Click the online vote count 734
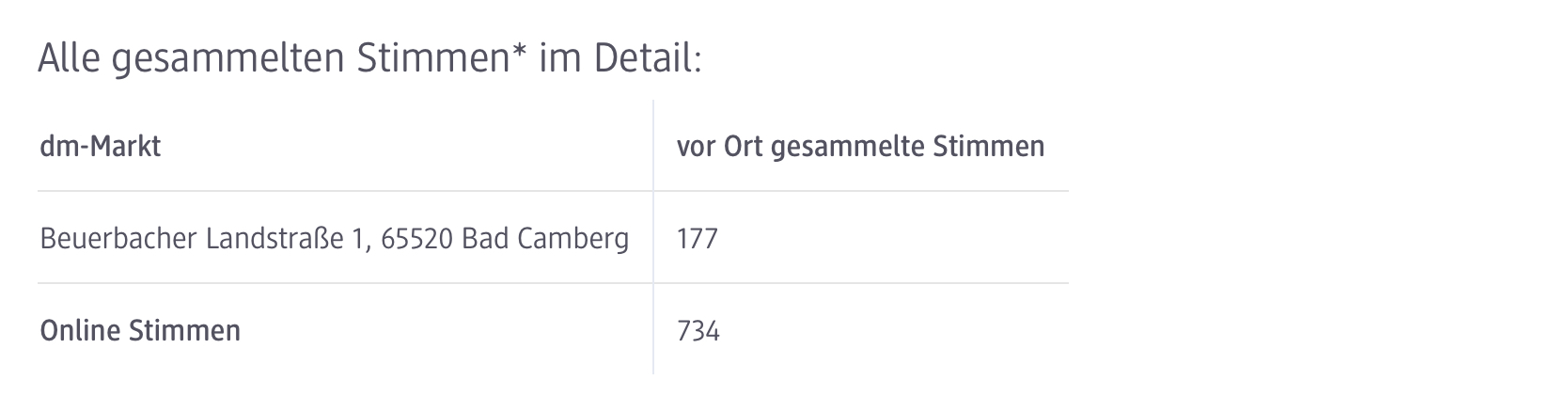Viewport: 1568px width, 412px height. pyautogui.click(x=698, y=331)
